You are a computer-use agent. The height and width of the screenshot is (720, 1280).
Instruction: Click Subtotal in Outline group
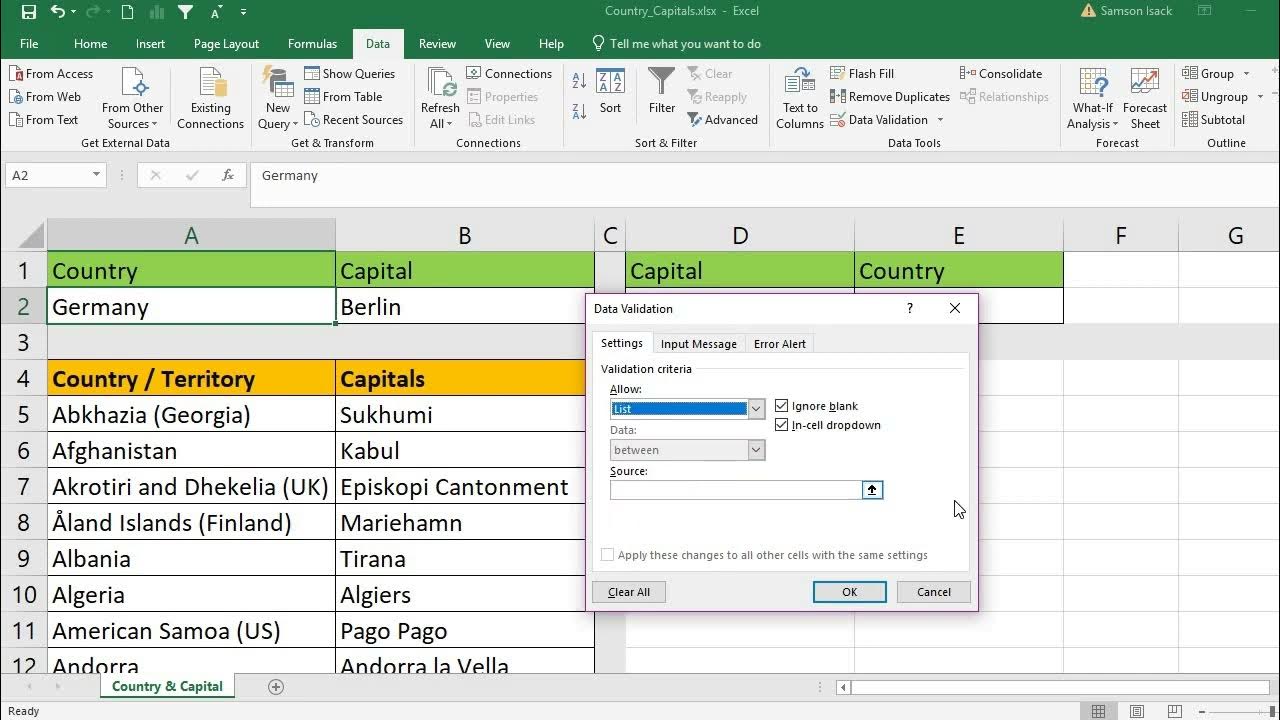tap(1214, 120)
